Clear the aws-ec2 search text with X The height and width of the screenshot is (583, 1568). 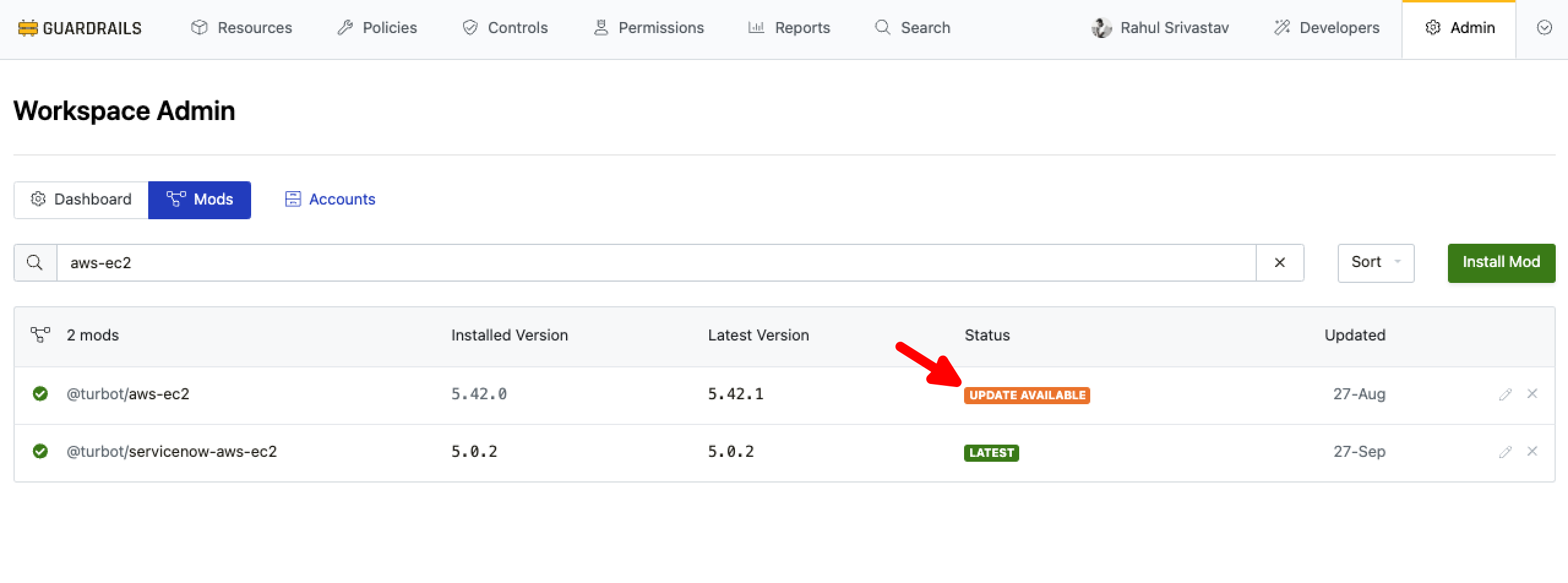click(x=1280, y=263)
